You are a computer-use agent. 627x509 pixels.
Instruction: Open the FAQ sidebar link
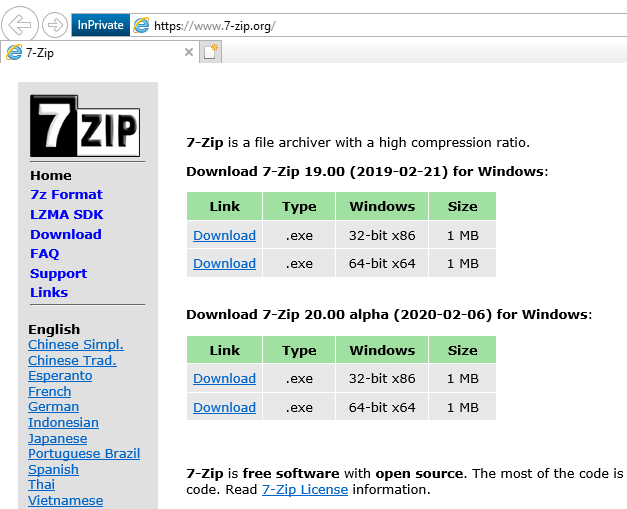pos(45,254)
